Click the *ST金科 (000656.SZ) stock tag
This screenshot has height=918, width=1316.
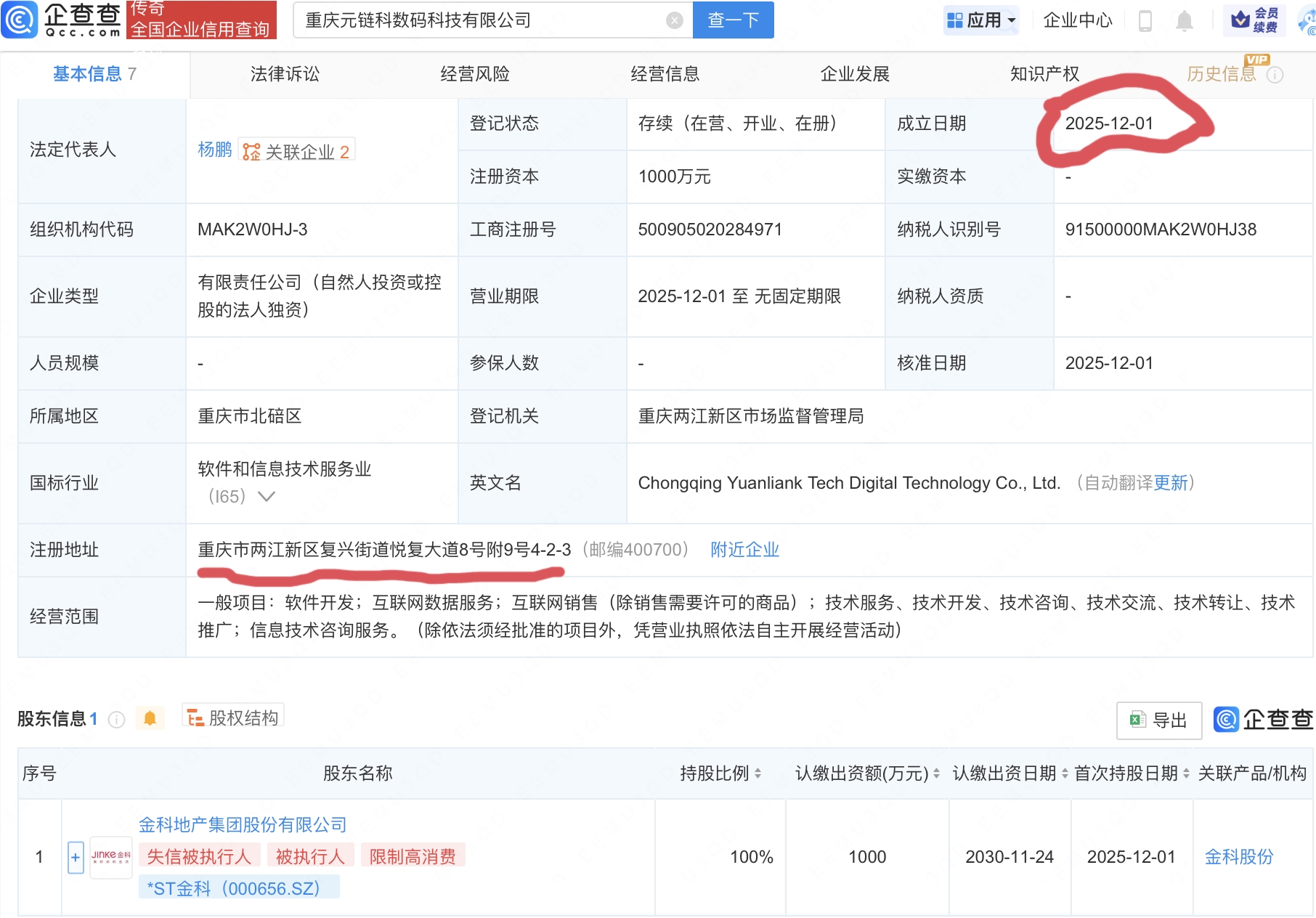tap(239, 887)
